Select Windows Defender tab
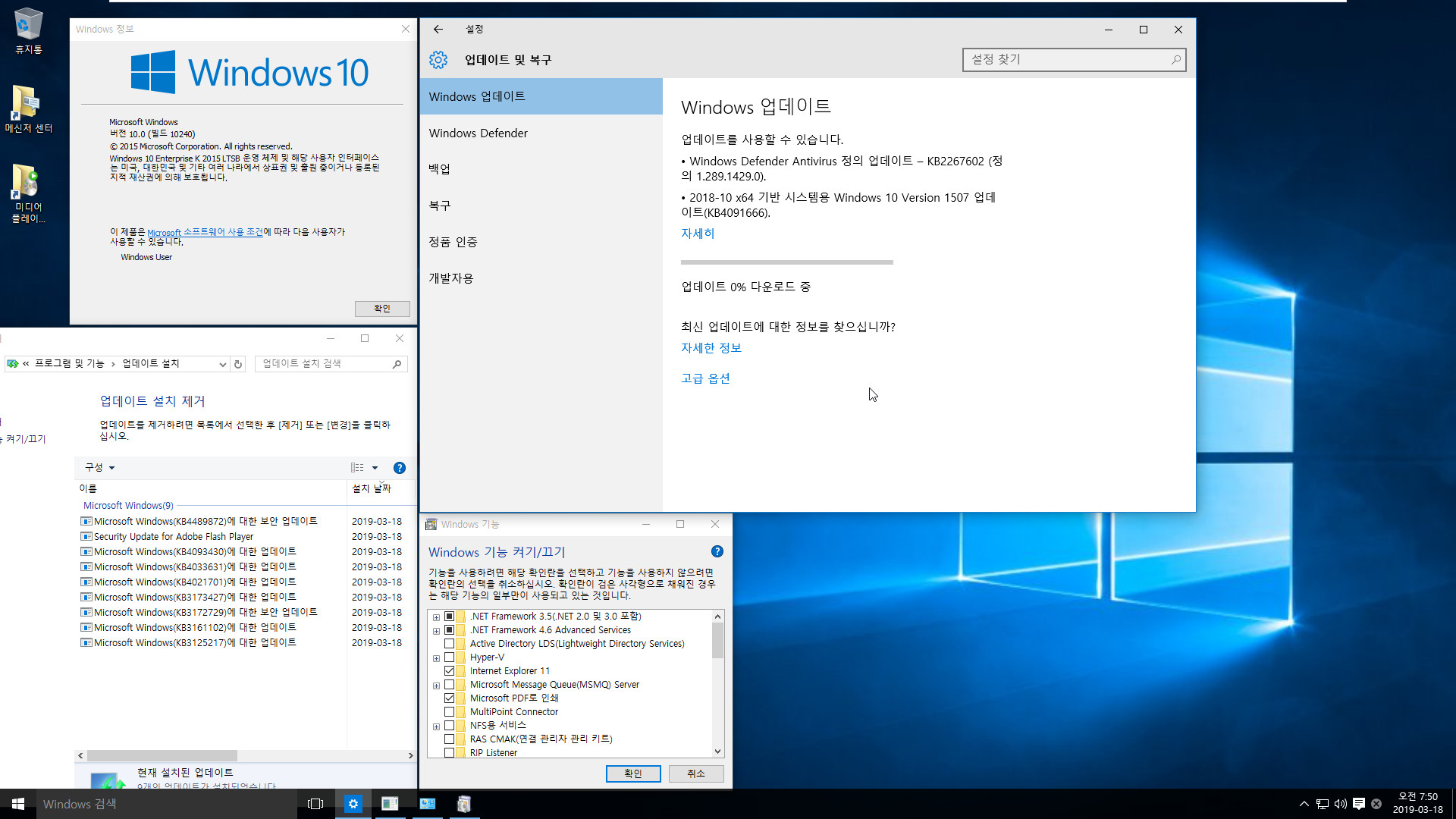The height and width of the screenshot is (819, 1456). tap(478, 132)
